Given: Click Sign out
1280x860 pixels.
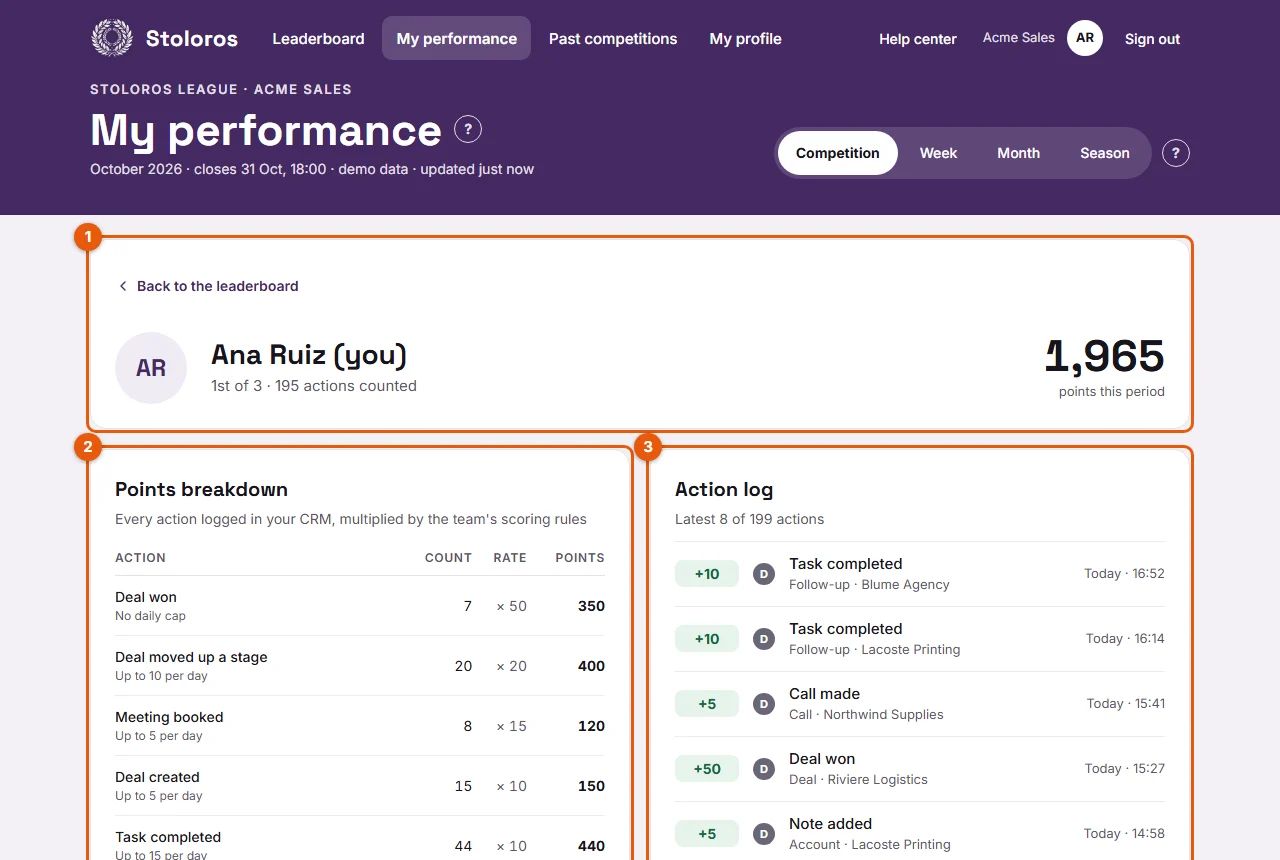Looking at the screenshot, I should pos(1152,39).
